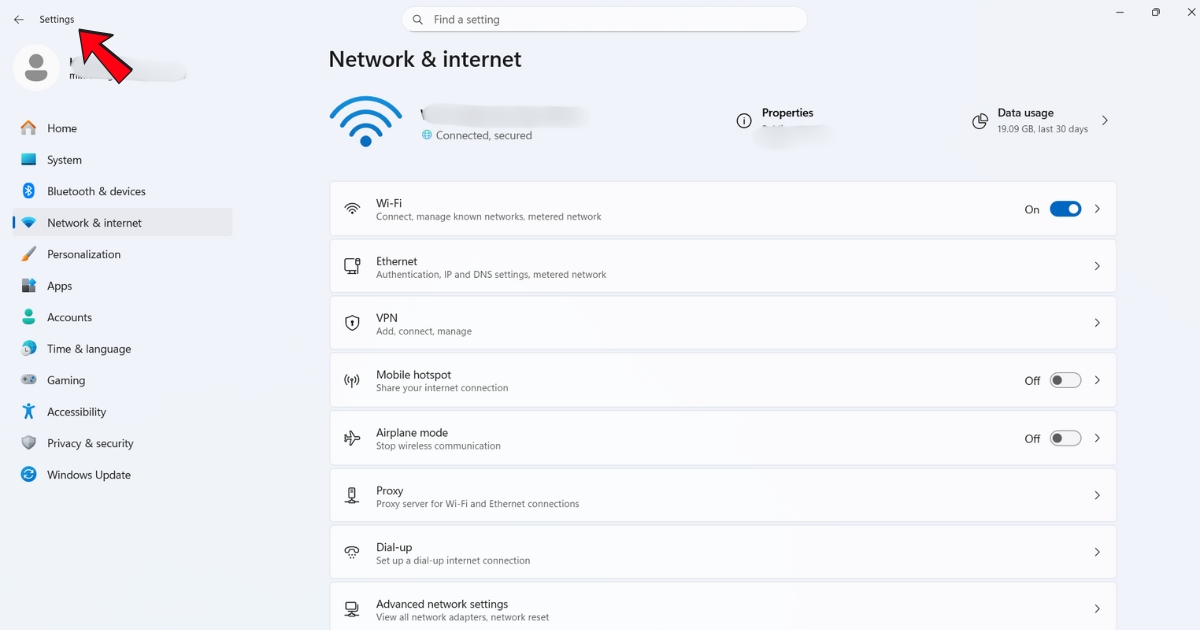Open Wi-Fi Properties

coord(788,113)
